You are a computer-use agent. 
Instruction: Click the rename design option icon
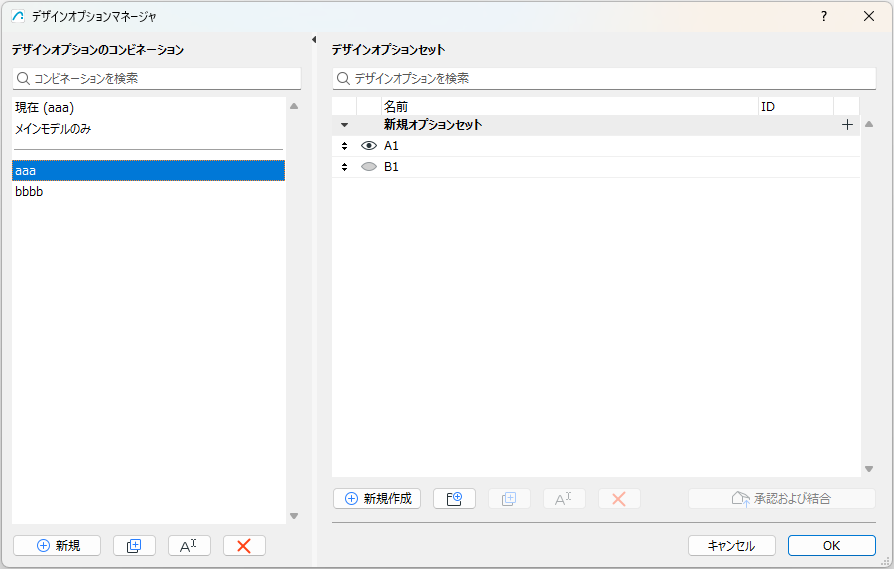point(564,499)
